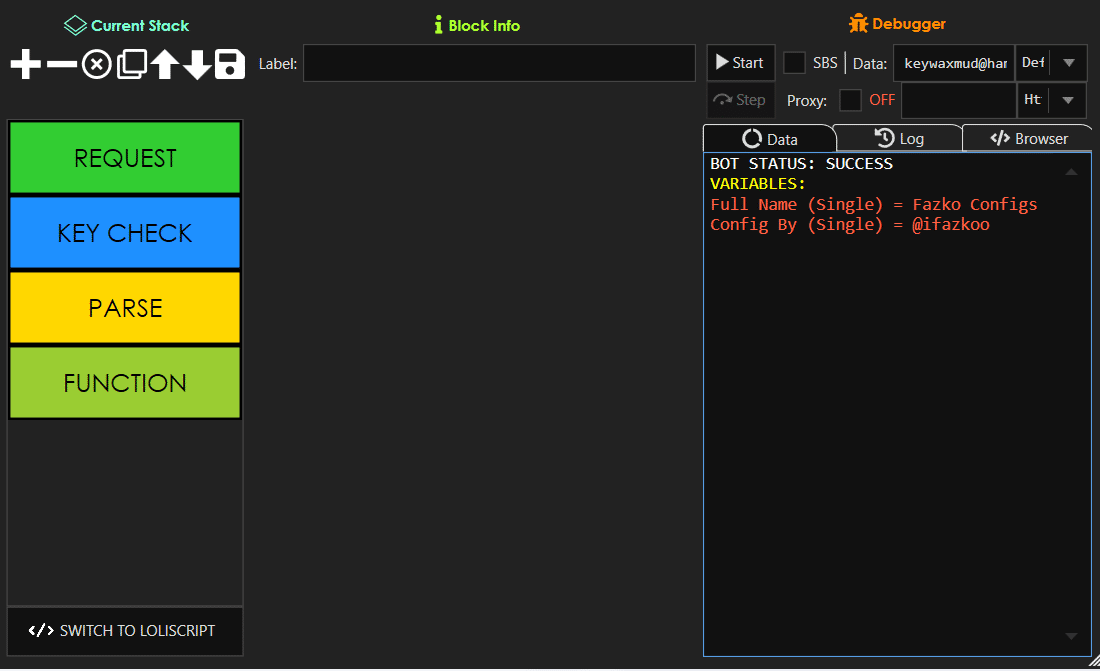Screen dimensions: 1100x671
Task: Turn proxies on by clicking OFF
Action: tap(881, 100)
